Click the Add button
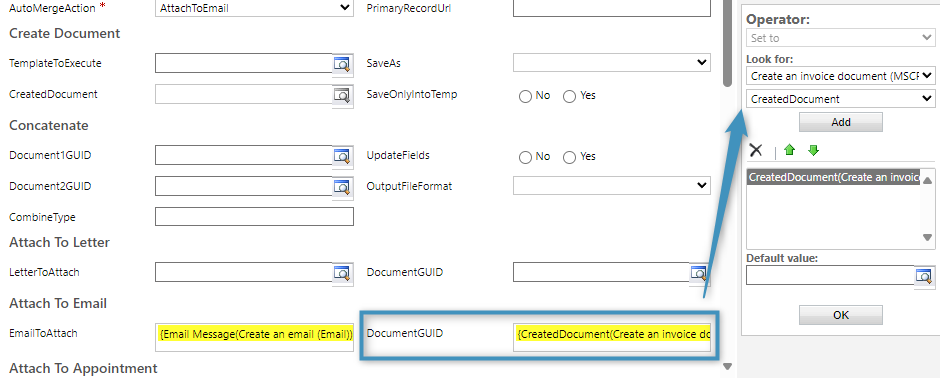Image resolution: width=940 pixels, height=390 pixels. 840,122
